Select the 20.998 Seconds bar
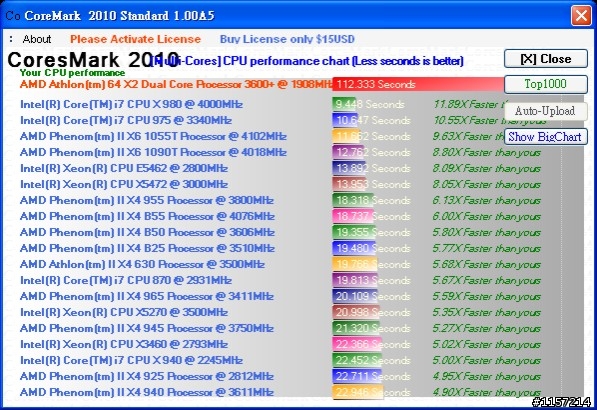597x410 pixels. pyautogui.click(x=356, y=312)
